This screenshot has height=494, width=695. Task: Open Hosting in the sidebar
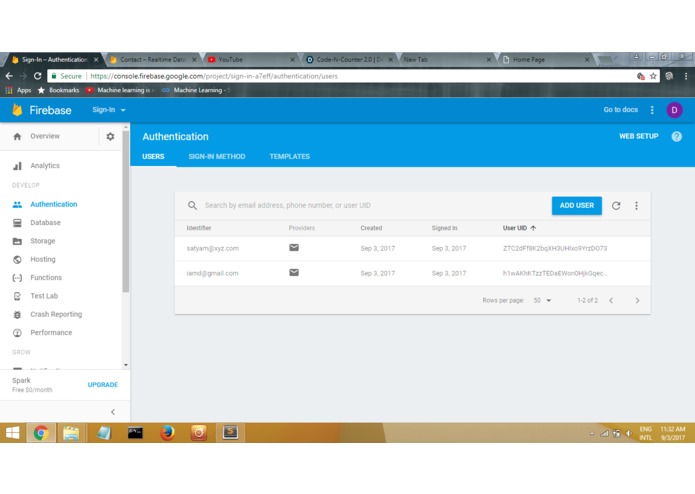43,259
